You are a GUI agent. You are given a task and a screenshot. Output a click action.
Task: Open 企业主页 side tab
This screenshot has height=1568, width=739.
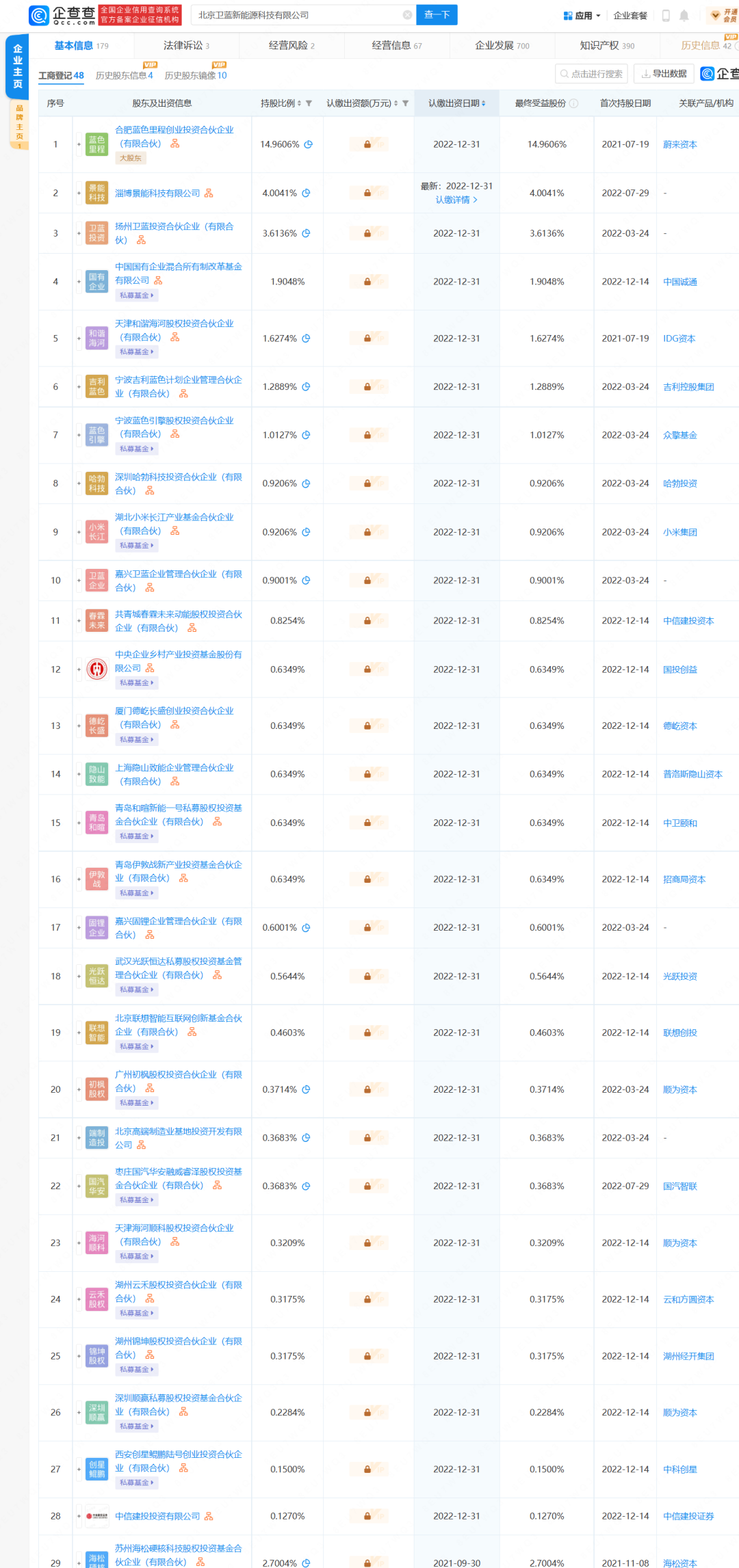point(18,66)
